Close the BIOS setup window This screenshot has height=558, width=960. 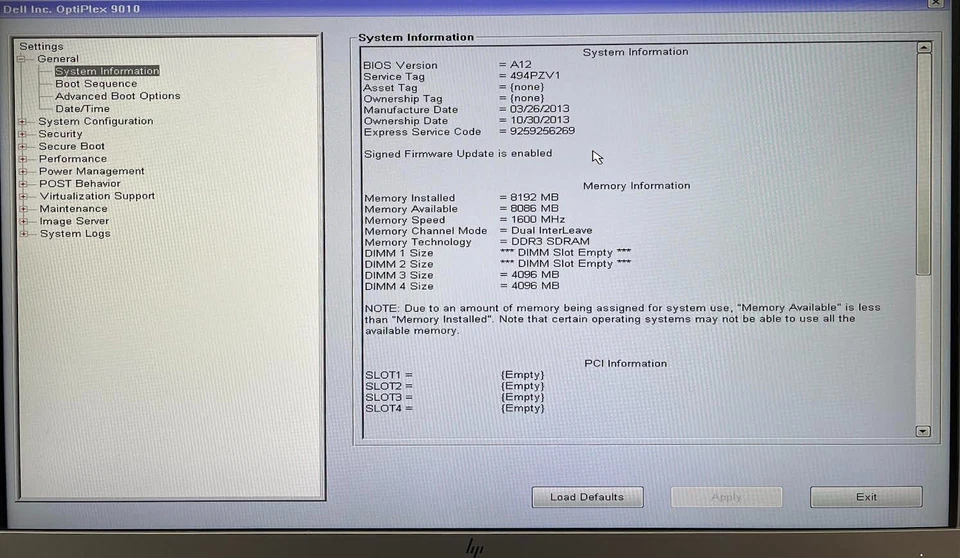(x=936, y=2)
